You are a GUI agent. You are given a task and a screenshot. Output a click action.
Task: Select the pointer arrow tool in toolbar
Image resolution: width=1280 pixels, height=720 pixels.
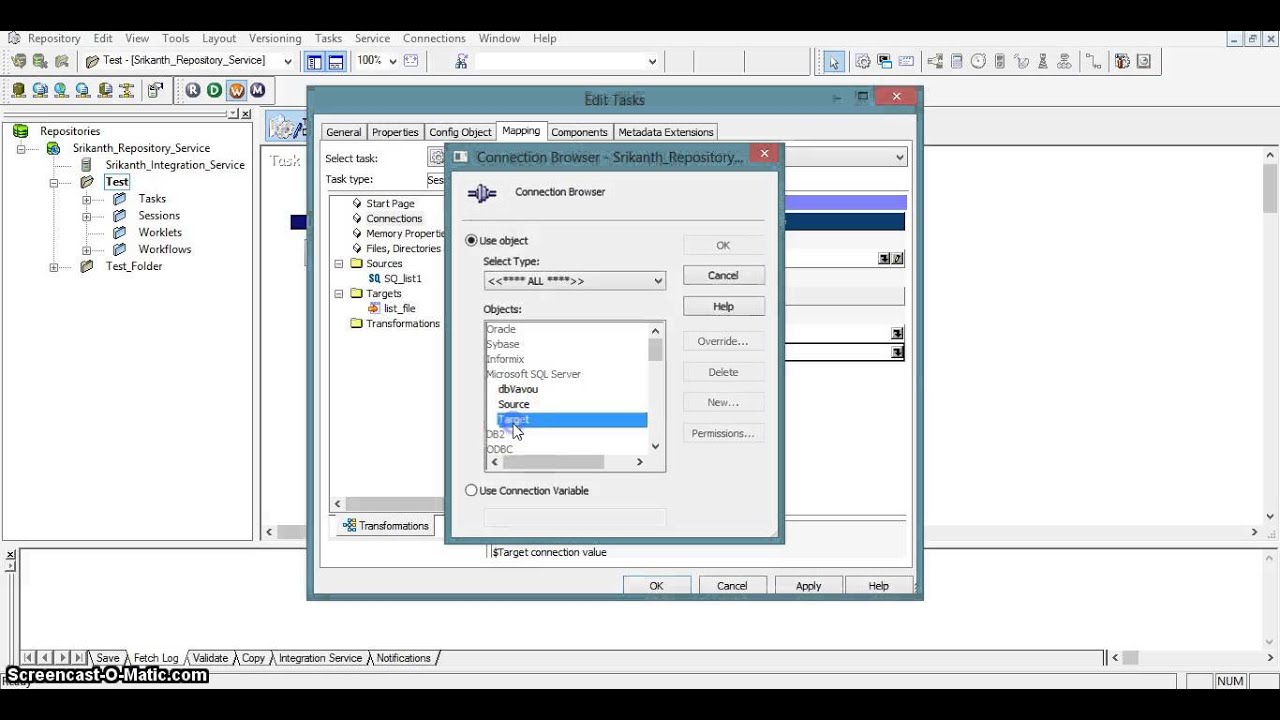click(x=833, y=62)
